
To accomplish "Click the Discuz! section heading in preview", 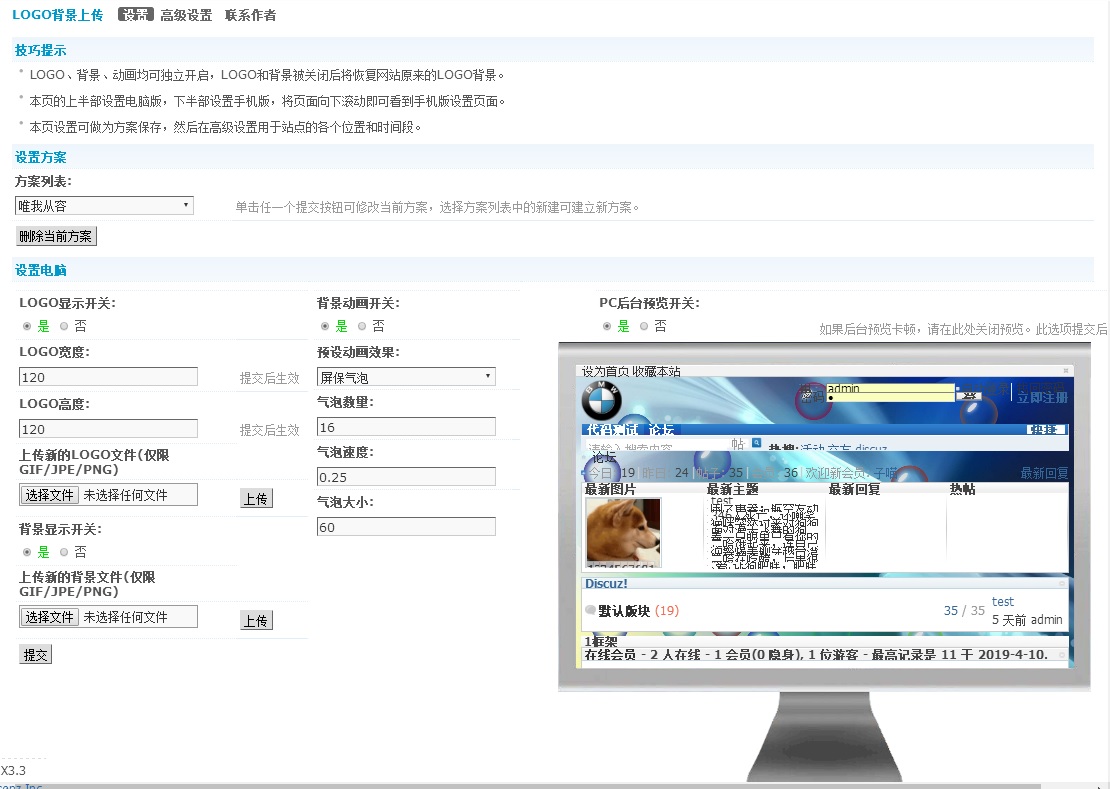I will pos(606,584).
